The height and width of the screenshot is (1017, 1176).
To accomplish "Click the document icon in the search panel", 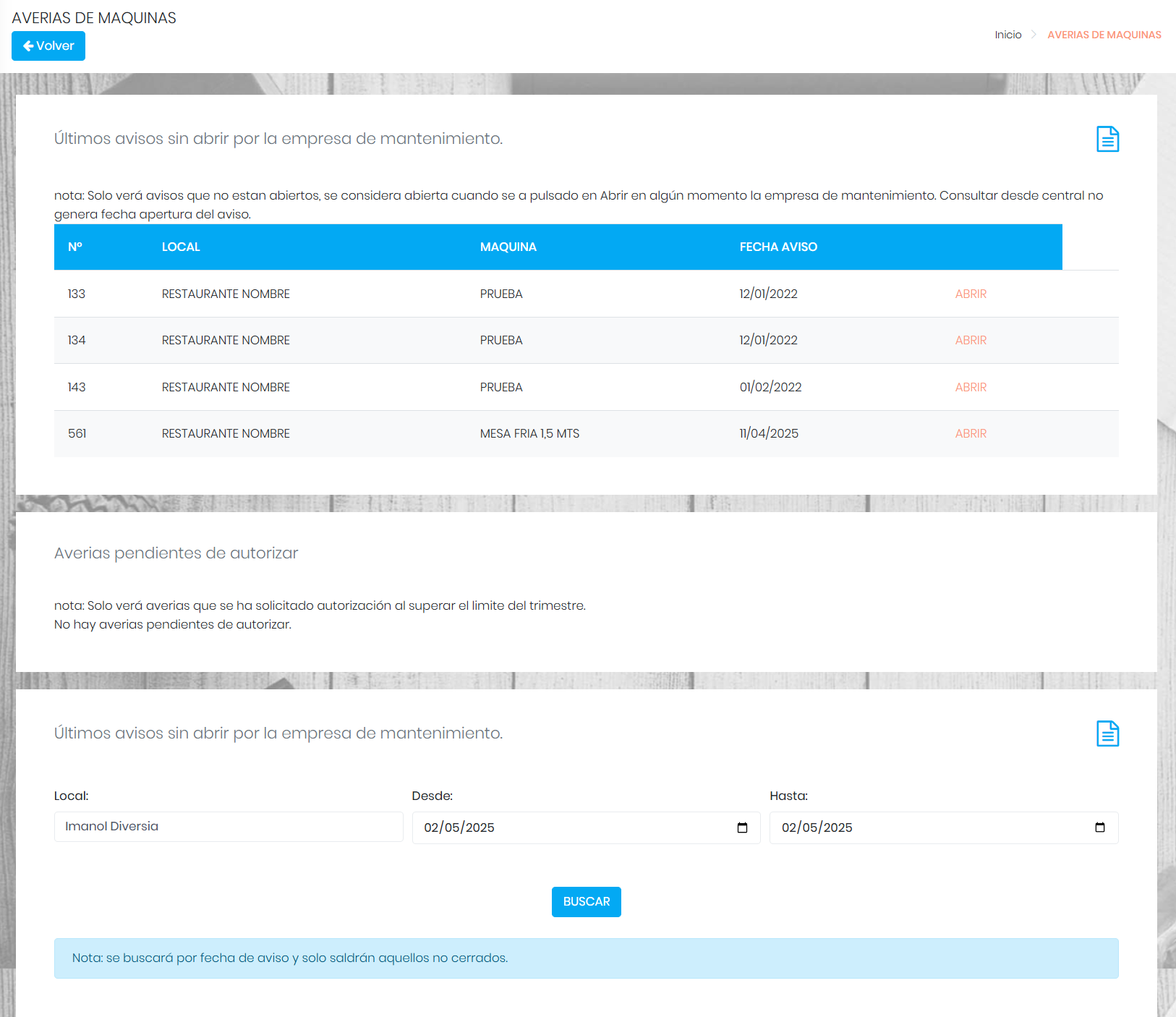I will click(1107, 733).
